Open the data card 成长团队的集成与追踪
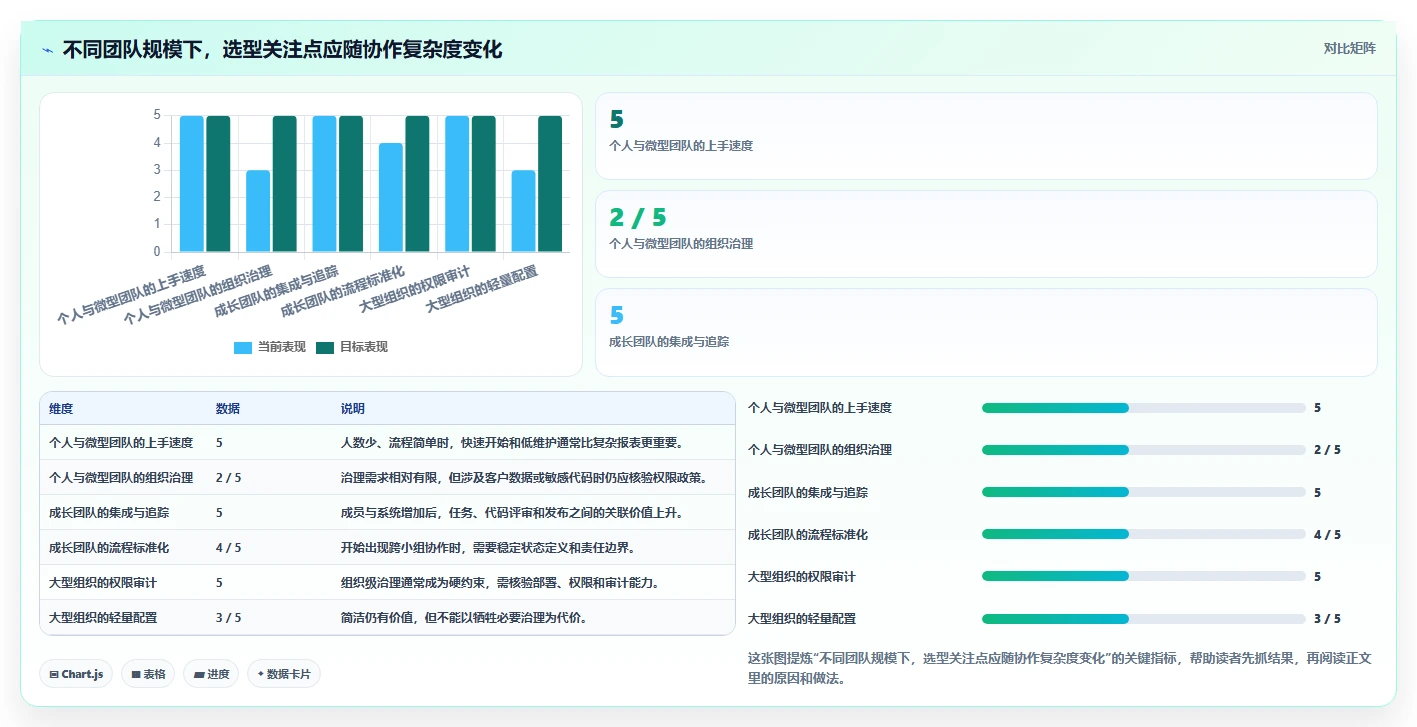 pyautogui.click(x=986, y=332)
